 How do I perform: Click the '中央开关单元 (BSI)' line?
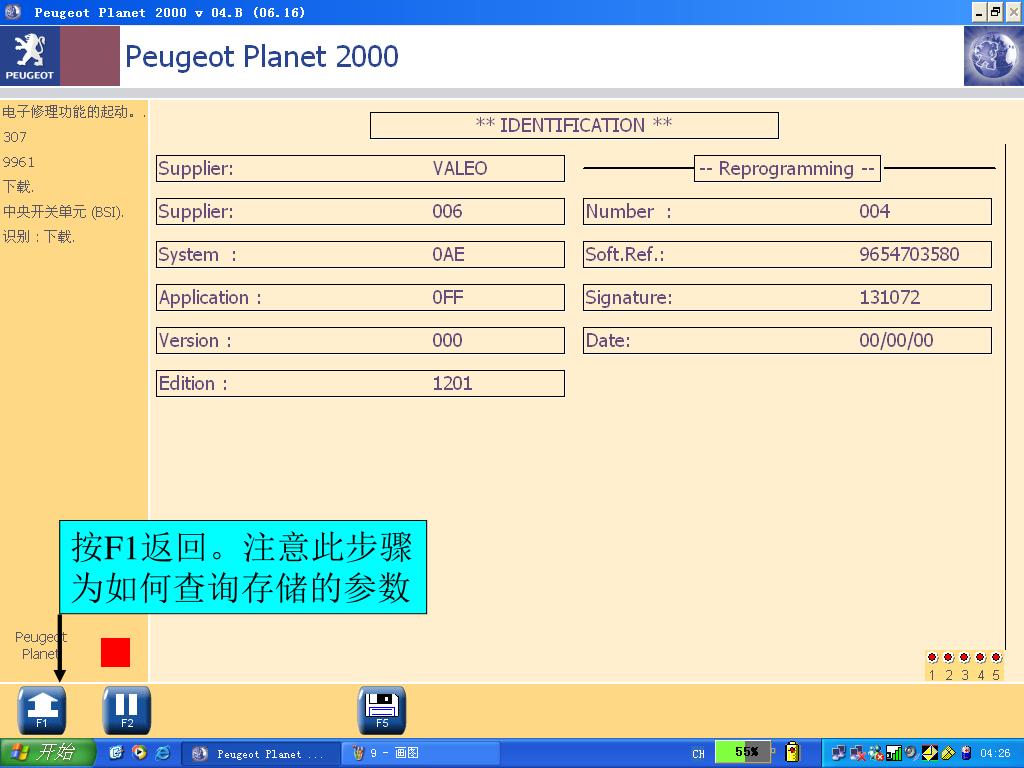coord(63,212)
